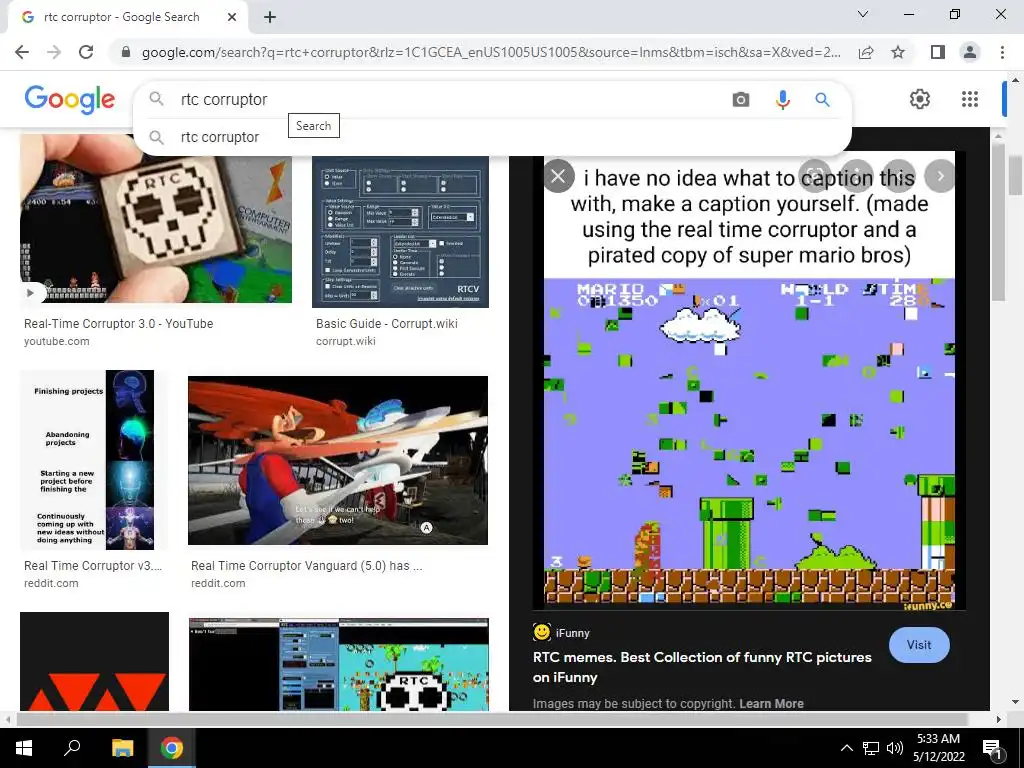The width and height of the screenshot is (1024, 768).
Task: Click the address bar URL
Action: pos(491,52)
